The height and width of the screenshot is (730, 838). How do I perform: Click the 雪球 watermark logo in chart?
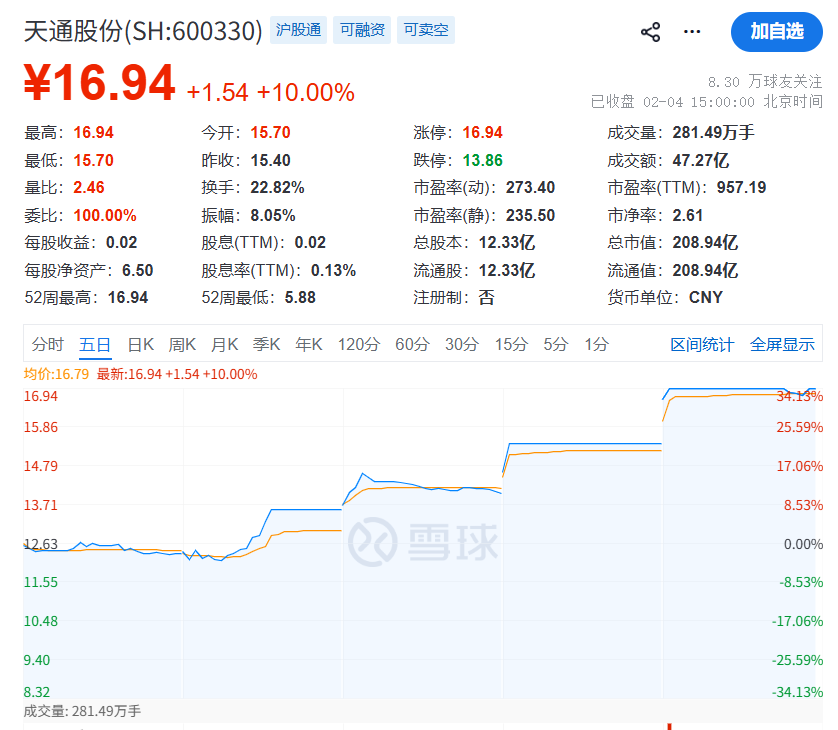tap(422, 542)
